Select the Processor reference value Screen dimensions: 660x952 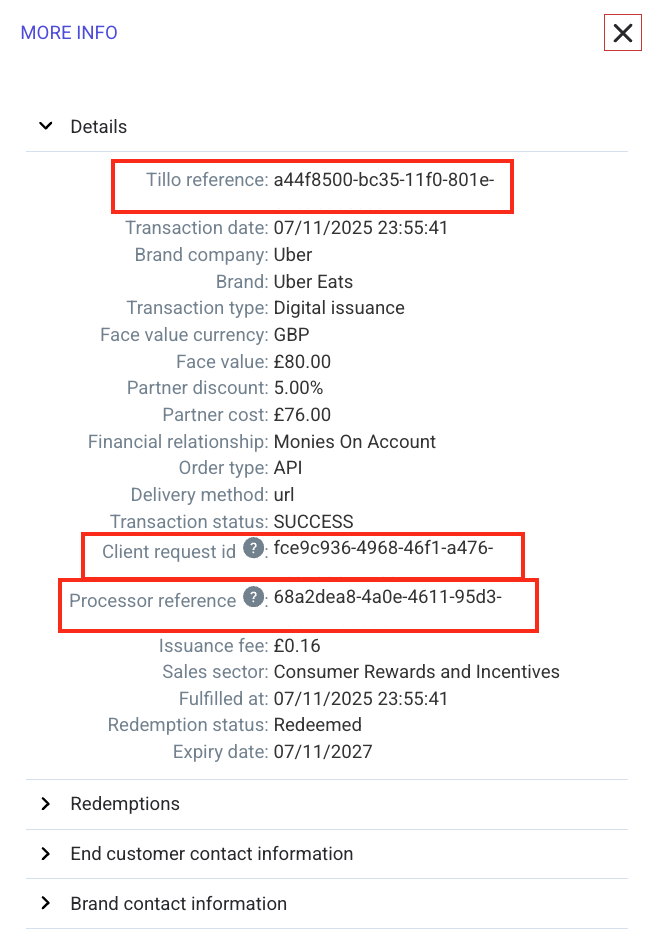click(x=387, y=598)
